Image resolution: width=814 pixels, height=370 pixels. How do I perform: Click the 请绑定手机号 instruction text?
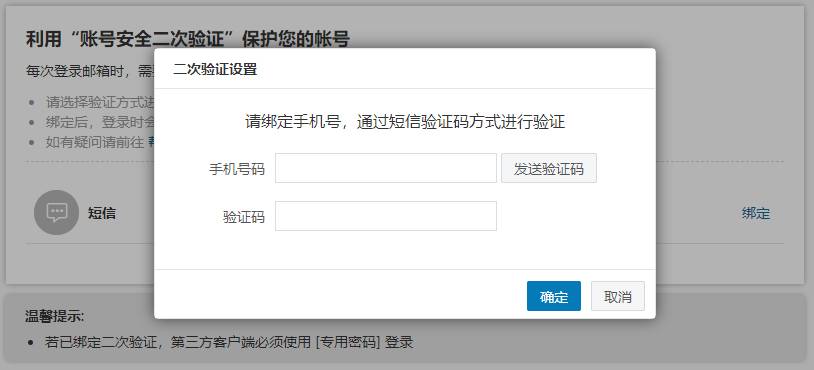405,122
